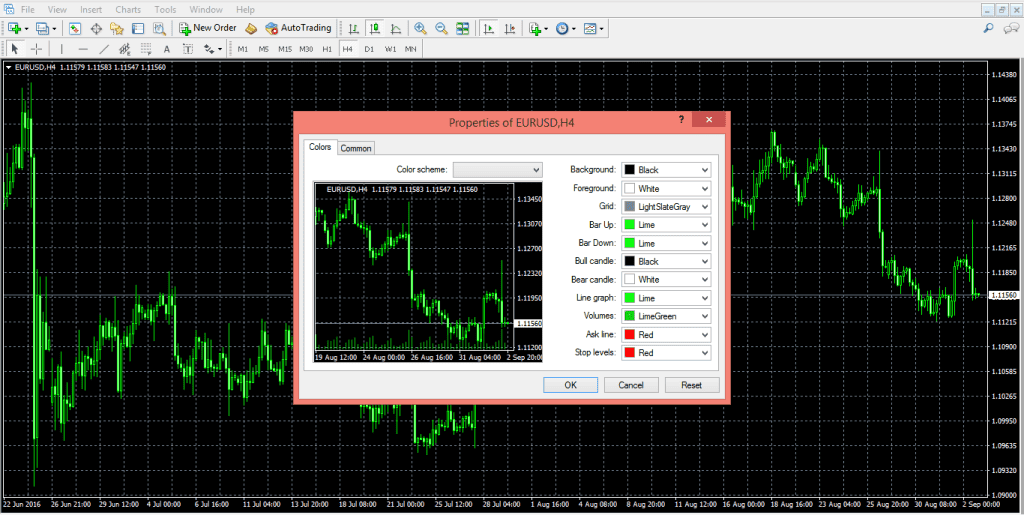The image size is (1024, 515).
Task: Open the Bar Down color dropdown
Action: click(x=666, y=243)
